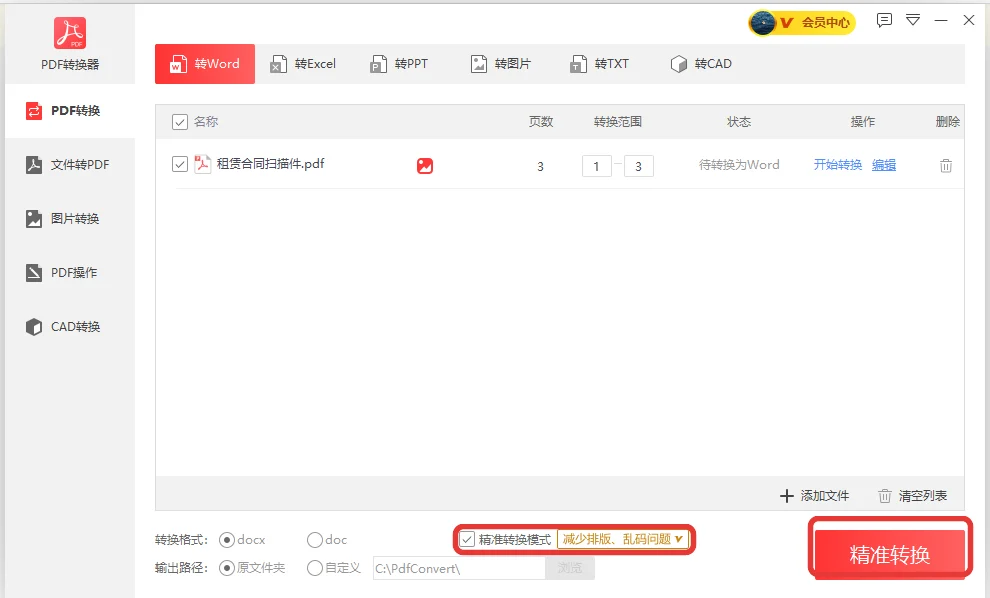Switch to the 转Excel tab

point(303,64)
